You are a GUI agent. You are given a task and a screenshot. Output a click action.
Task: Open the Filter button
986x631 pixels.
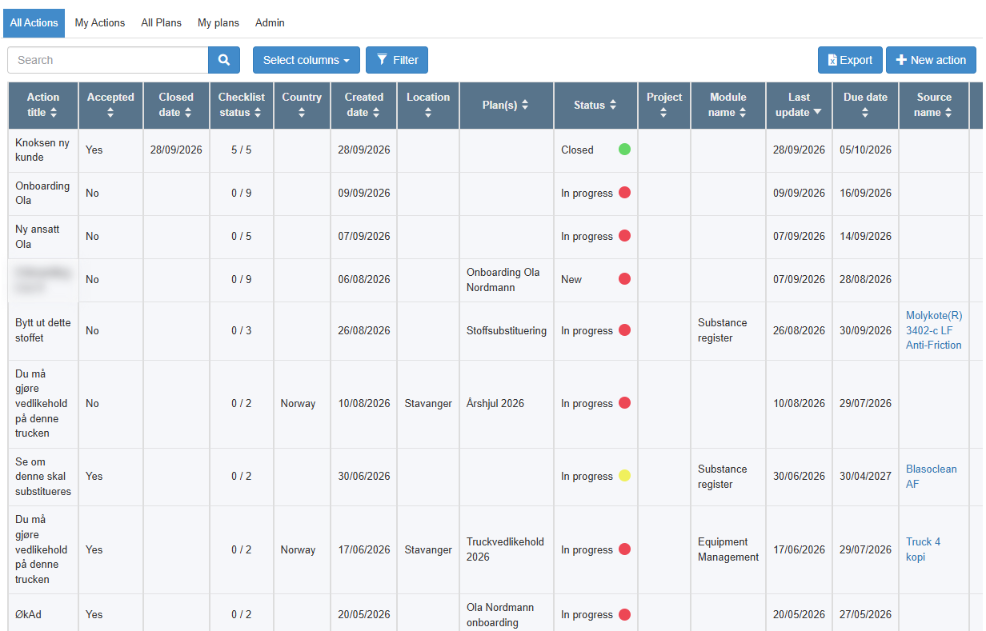tap(397, 60)
